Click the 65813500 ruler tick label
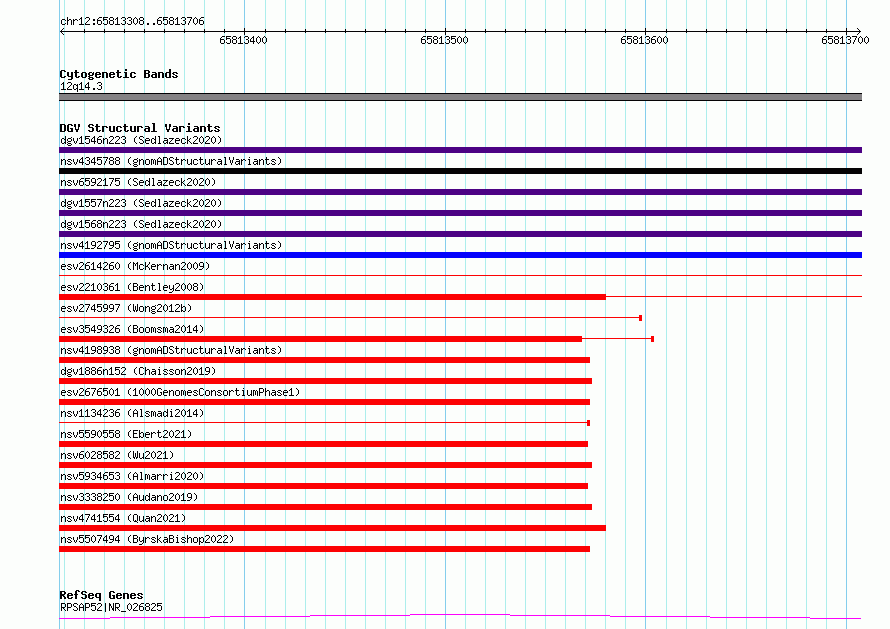The width and height of the screenshot is (890, 629). 444,40
